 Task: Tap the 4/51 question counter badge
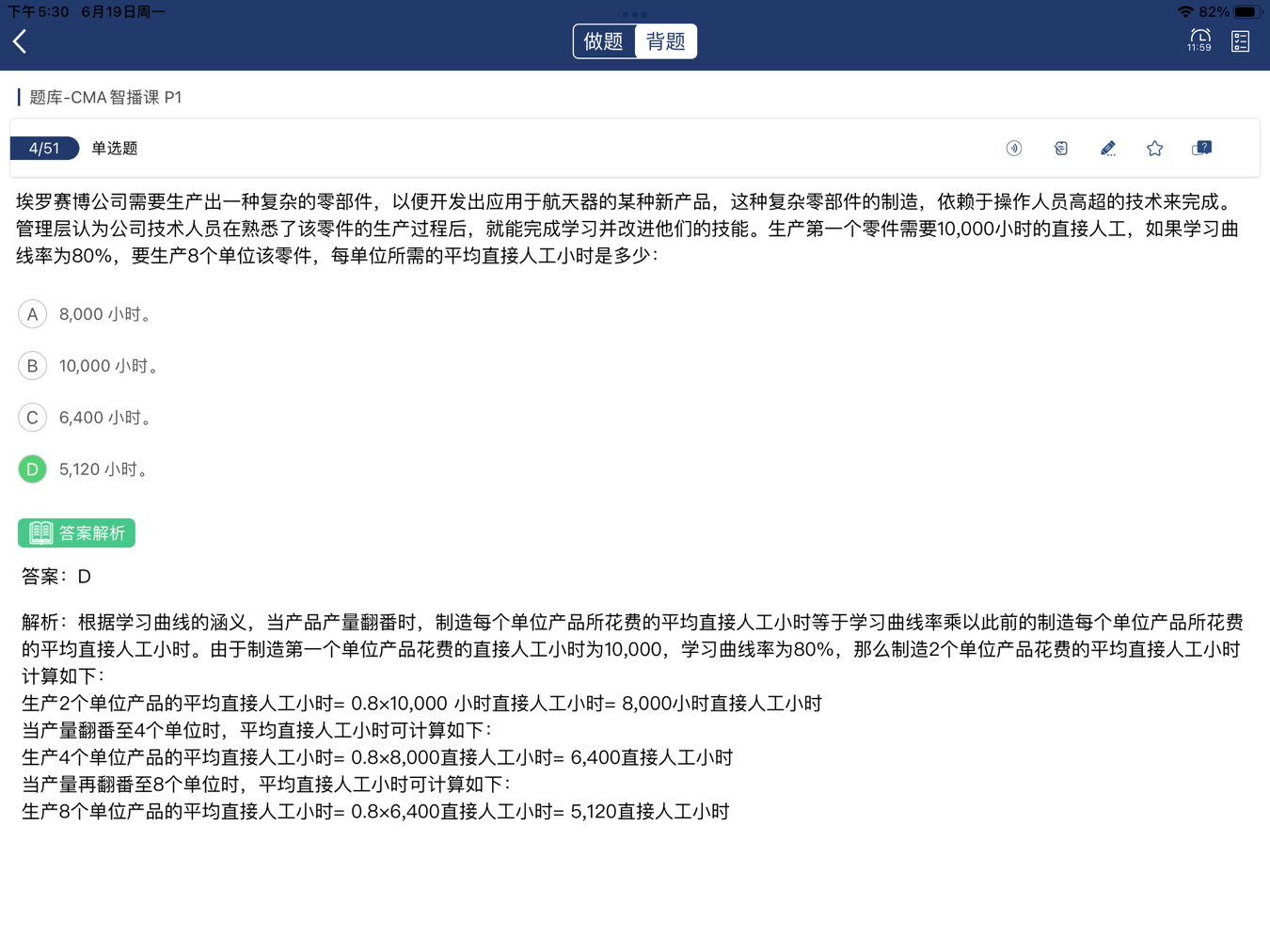click(44, 149)
